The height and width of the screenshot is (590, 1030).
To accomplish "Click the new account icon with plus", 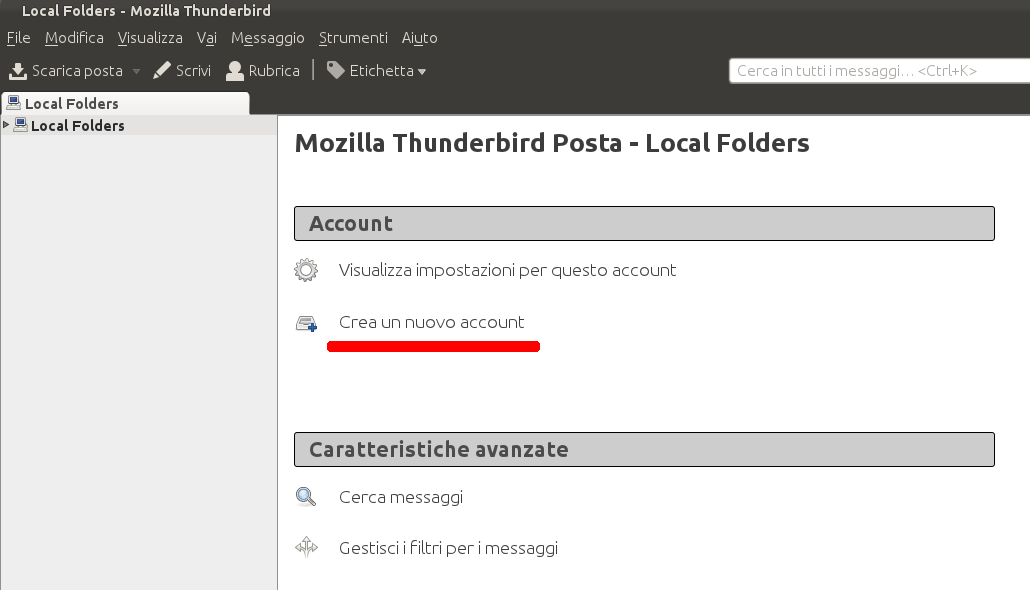I will [306, 323].
